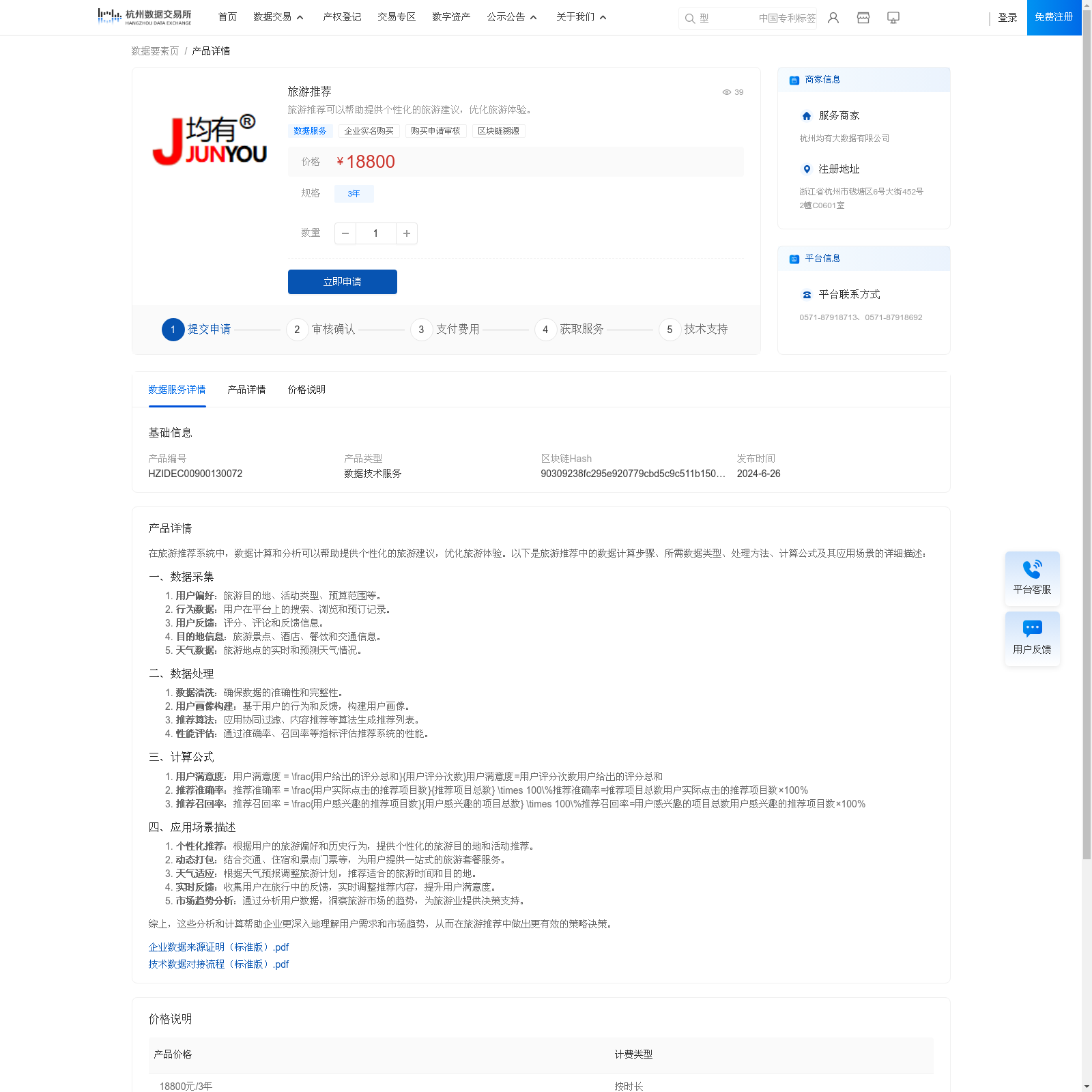Open 技术数据对接流程（标准版）.pdf link
Screen dimensions: 1092x1092
tap(218, 964)
